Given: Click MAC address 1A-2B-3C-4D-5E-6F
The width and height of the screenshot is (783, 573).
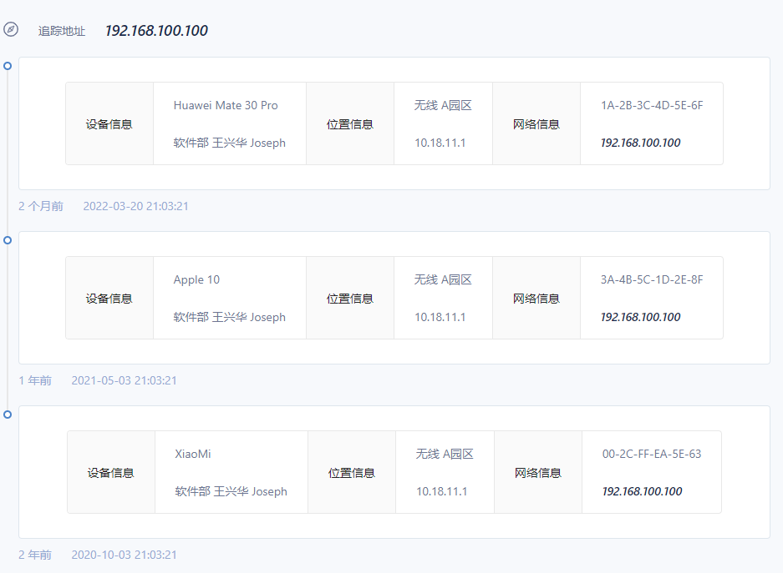Looking at the screenshot, I should (x=651, y=105).
